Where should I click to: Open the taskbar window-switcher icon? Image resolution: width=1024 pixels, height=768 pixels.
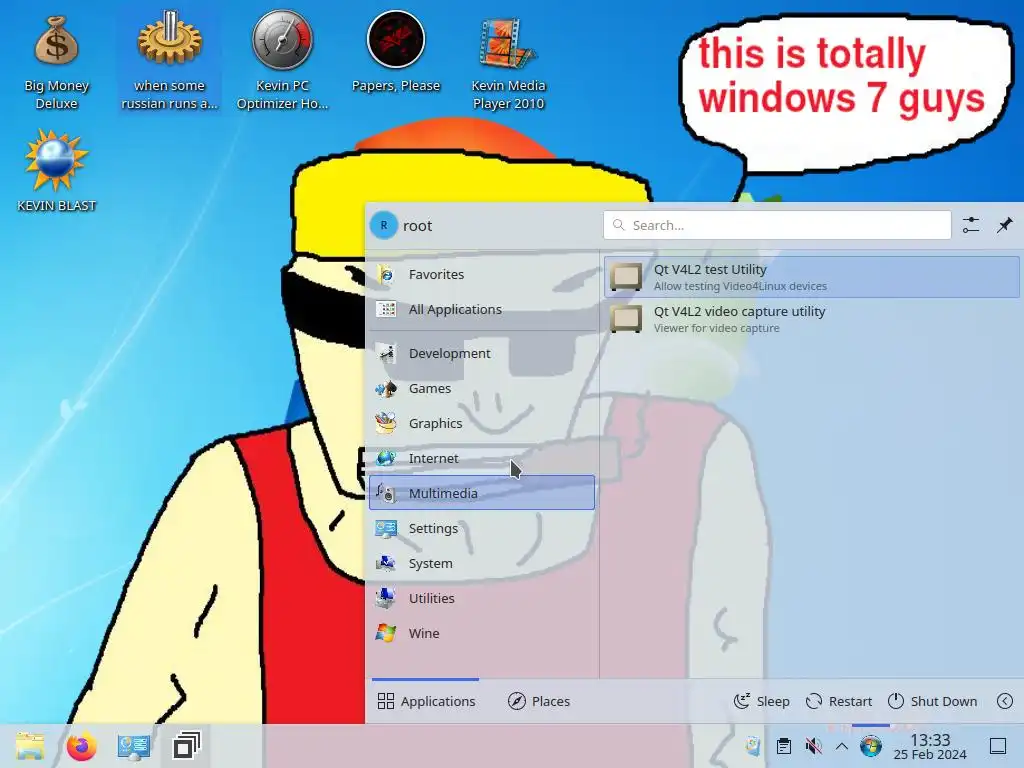(186, 746)
